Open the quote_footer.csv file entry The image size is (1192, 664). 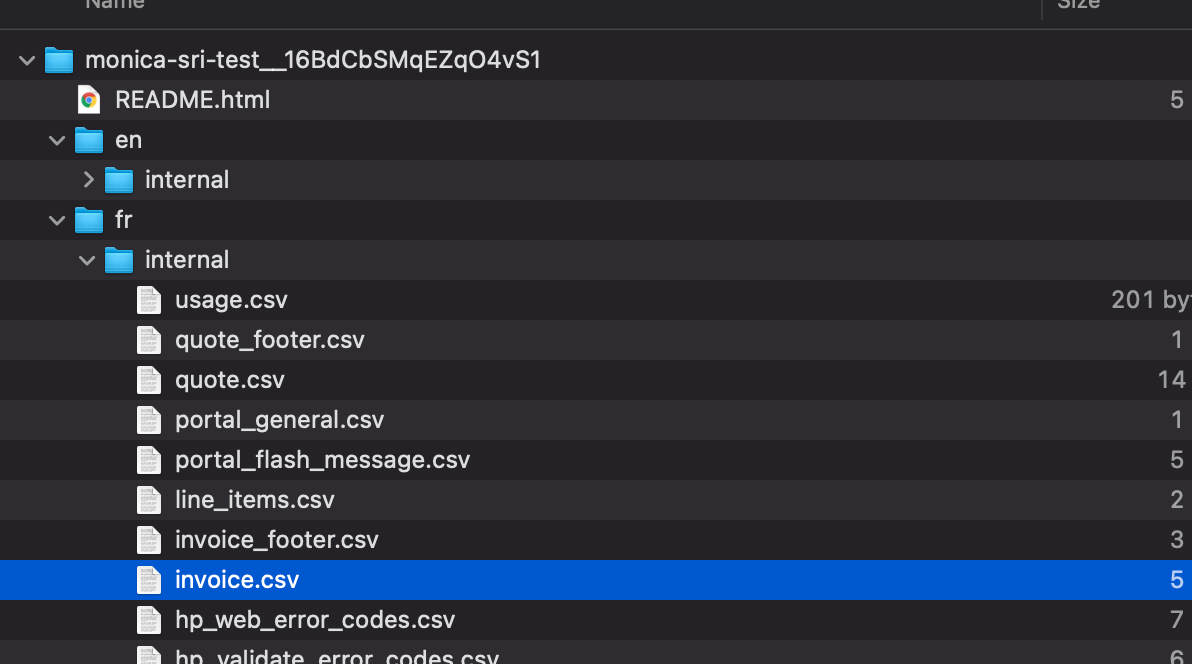coord(270,340)
